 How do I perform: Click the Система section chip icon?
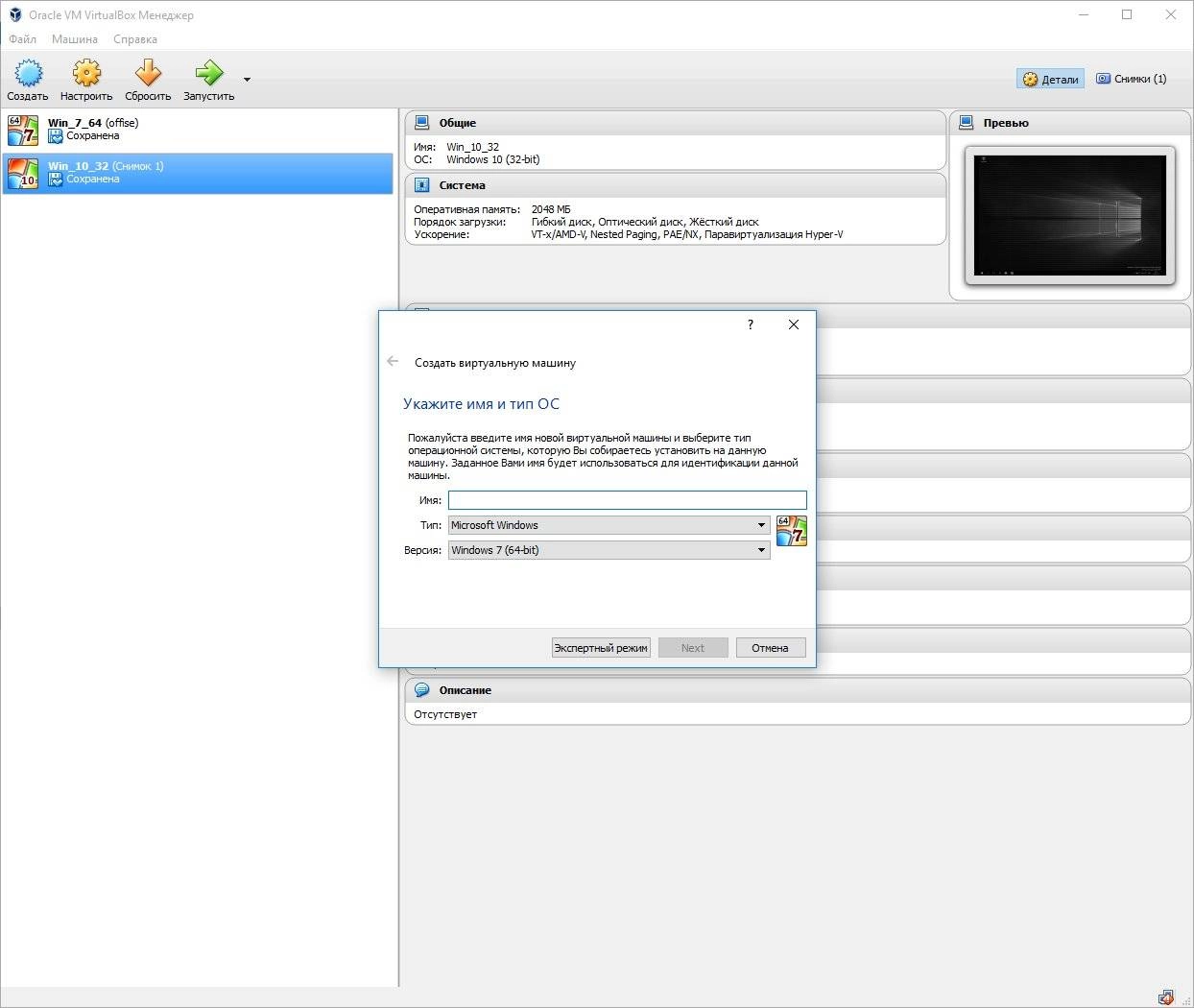(x=421, y=185)
